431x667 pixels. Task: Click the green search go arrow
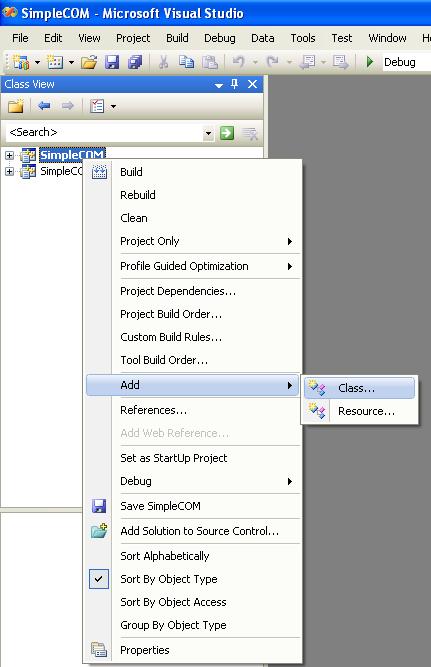(x=227, y=133)
